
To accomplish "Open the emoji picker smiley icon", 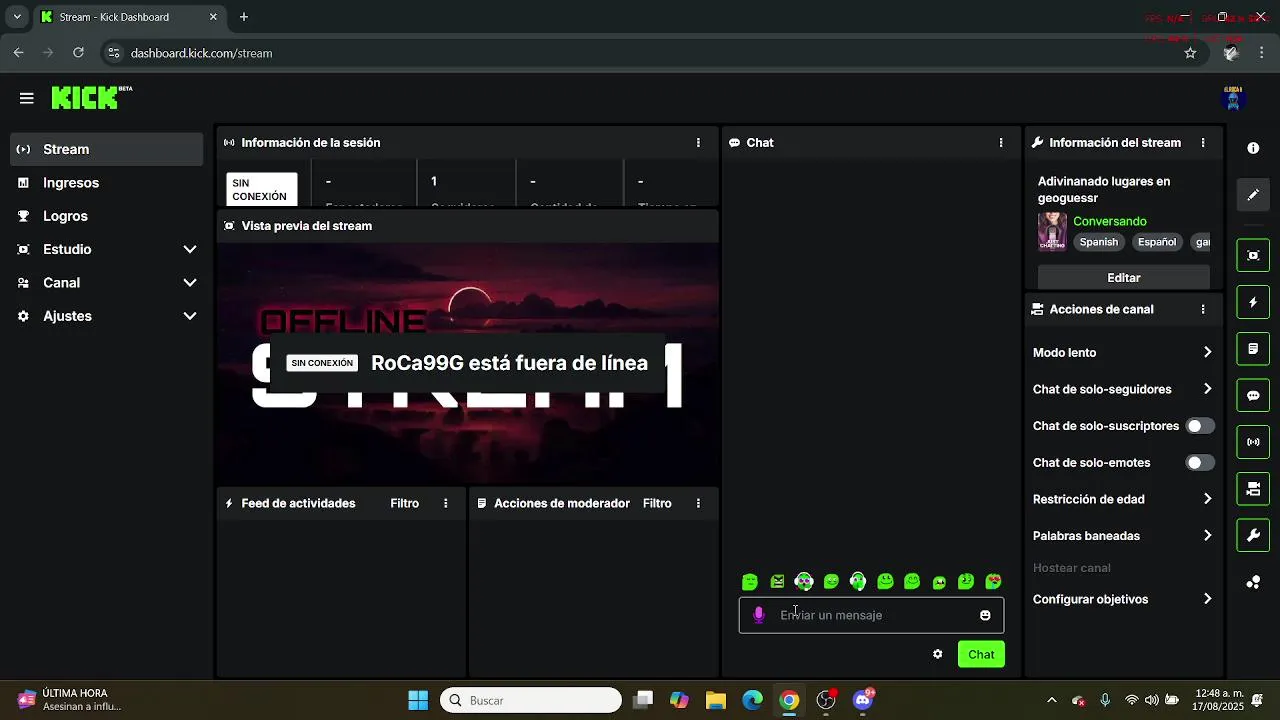I will tap(985, 615).
